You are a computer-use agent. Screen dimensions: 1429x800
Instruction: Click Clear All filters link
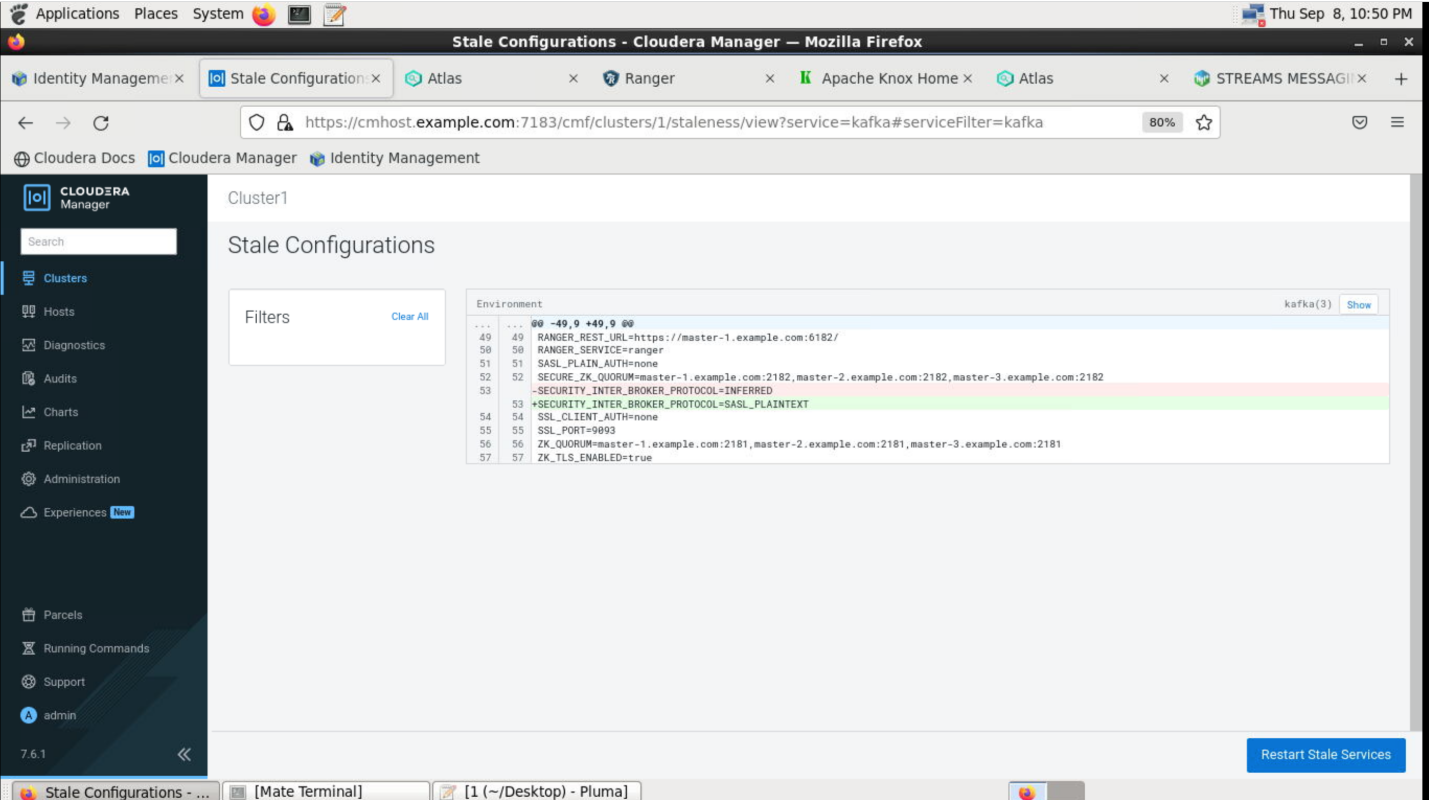[x=410, y=316]
